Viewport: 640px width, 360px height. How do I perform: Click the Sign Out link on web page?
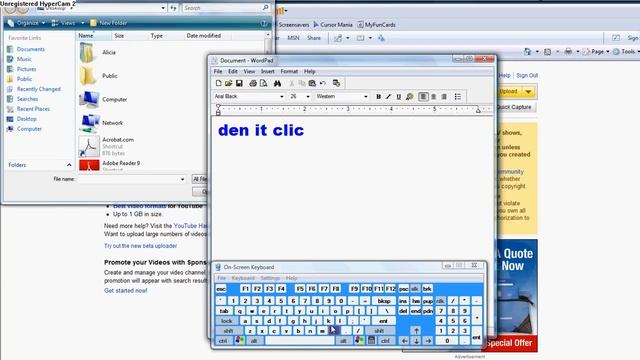pos(527,76)
